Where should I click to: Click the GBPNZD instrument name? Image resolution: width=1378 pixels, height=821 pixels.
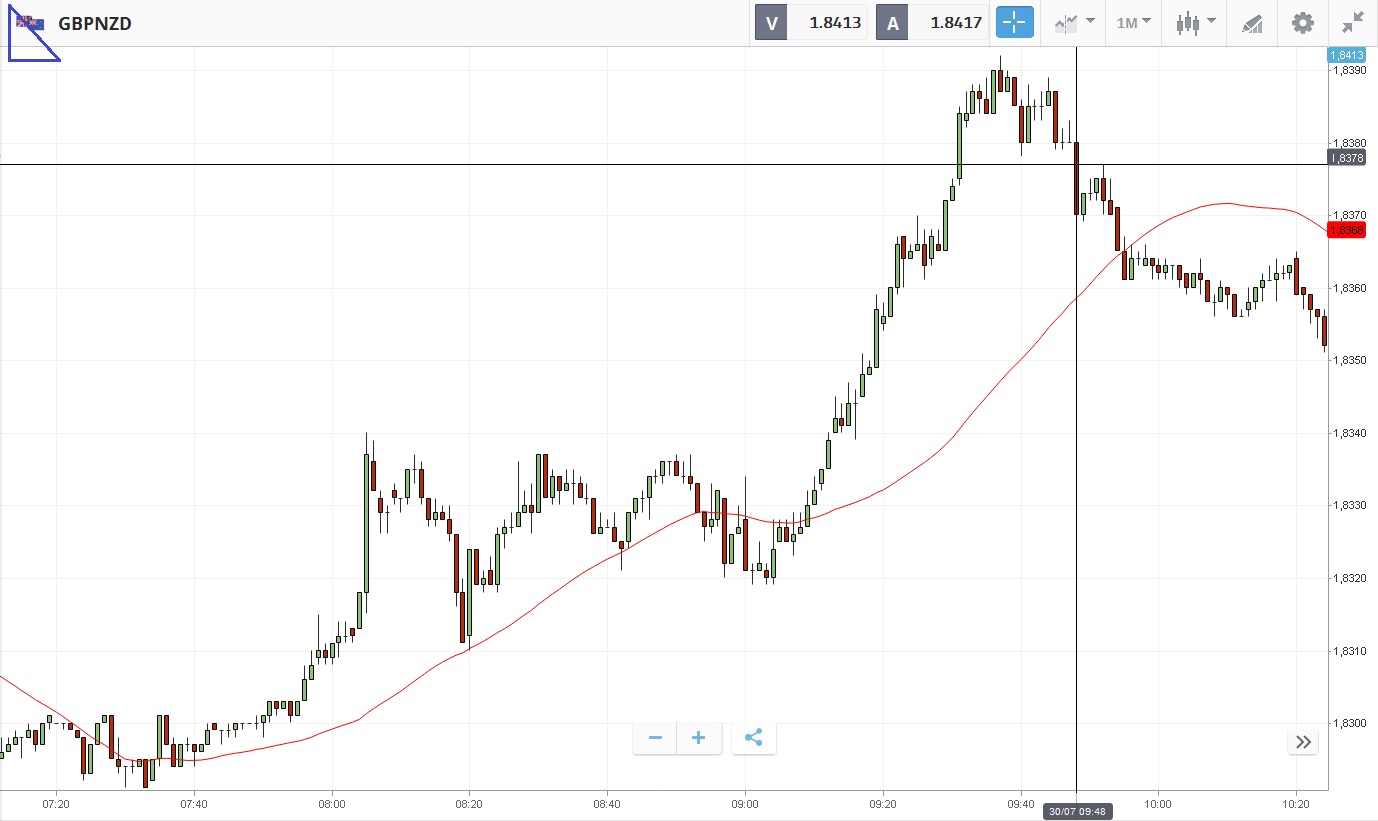pyautogui.click(x=95, y=23)
